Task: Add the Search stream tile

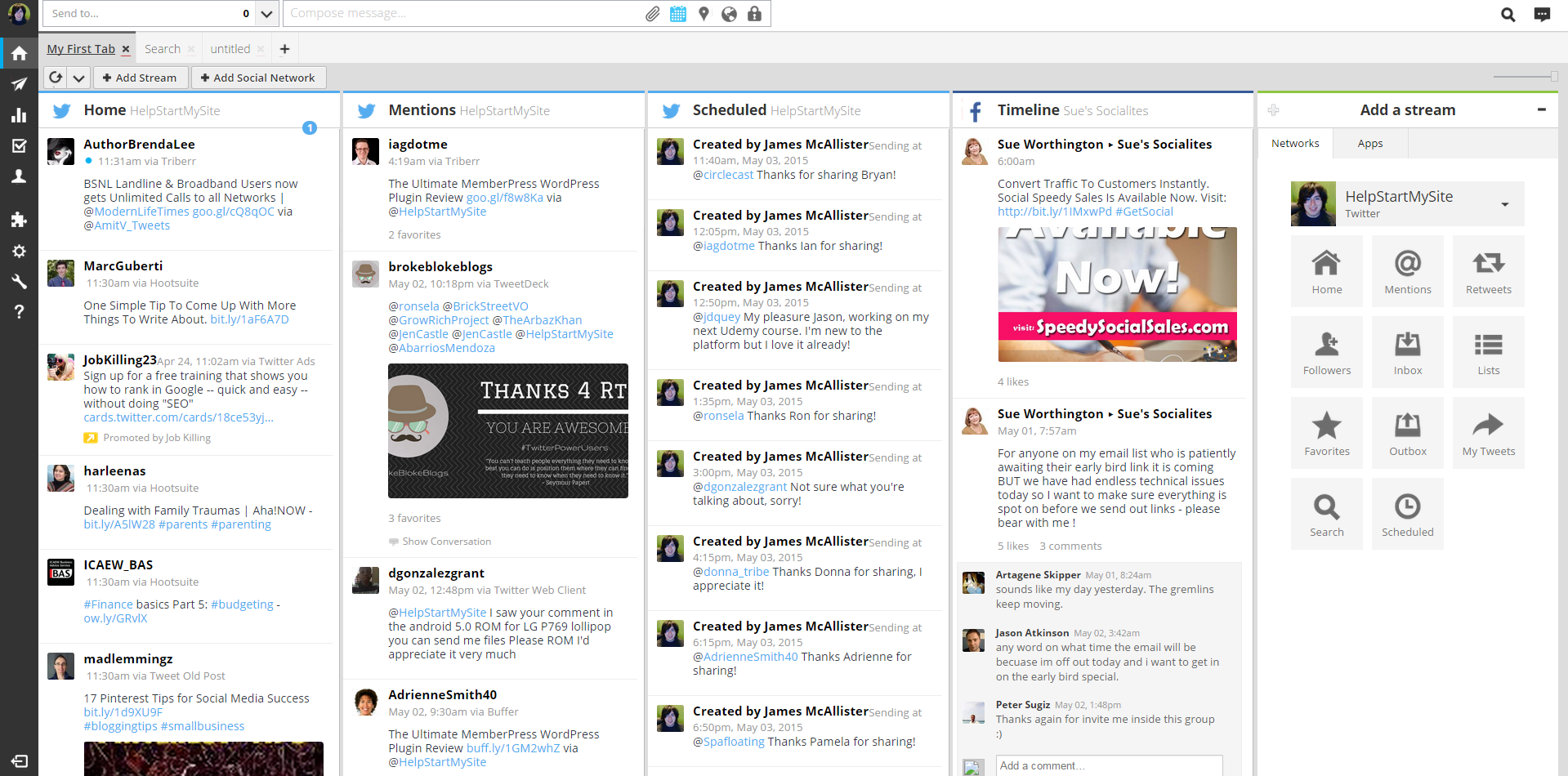Action: pyautogui.click(x=1326, y=514)
